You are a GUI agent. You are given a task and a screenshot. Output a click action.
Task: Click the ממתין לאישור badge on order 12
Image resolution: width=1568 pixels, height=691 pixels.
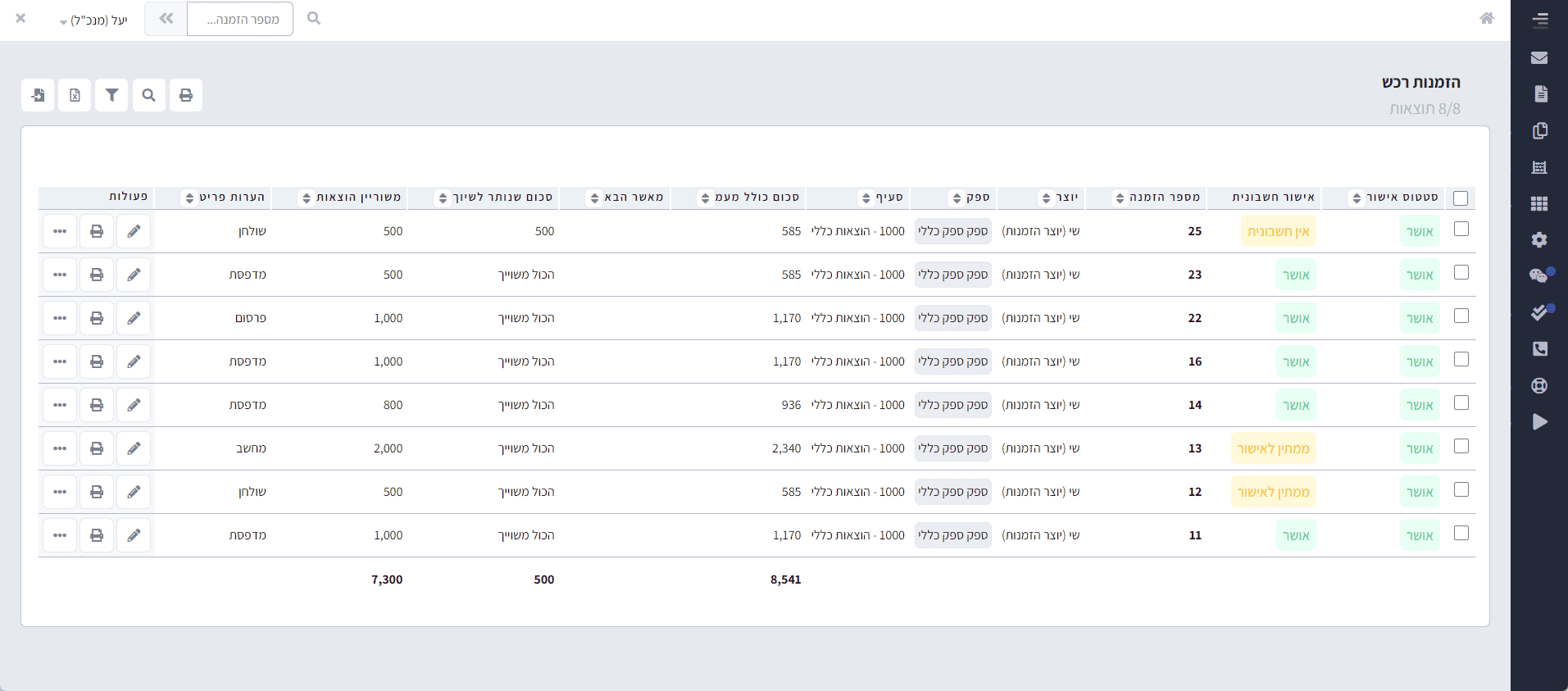click(x=1273, y=492)
